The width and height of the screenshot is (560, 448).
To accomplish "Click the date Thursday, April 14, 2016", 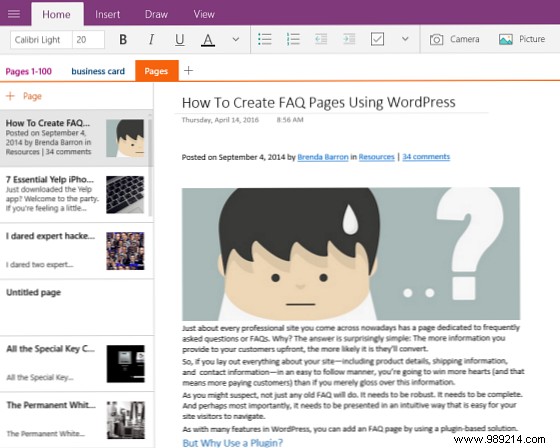I will pyautogui.click(x=220, y=120).
